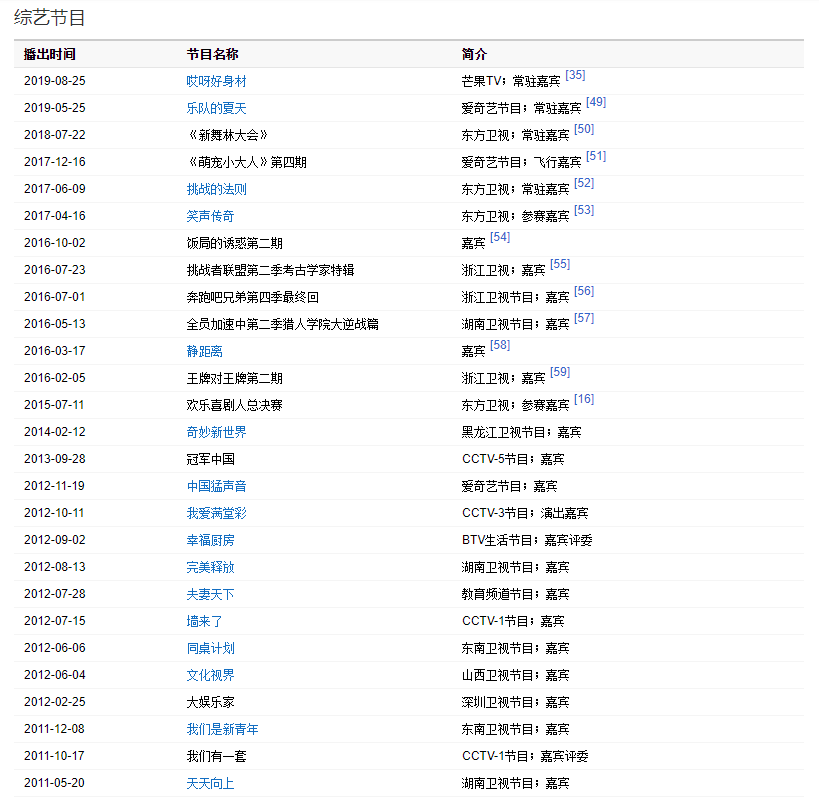Open the 哎呀好身材 program link
Image resolution: width=819 pixels, height=801 pixels.
216,81
